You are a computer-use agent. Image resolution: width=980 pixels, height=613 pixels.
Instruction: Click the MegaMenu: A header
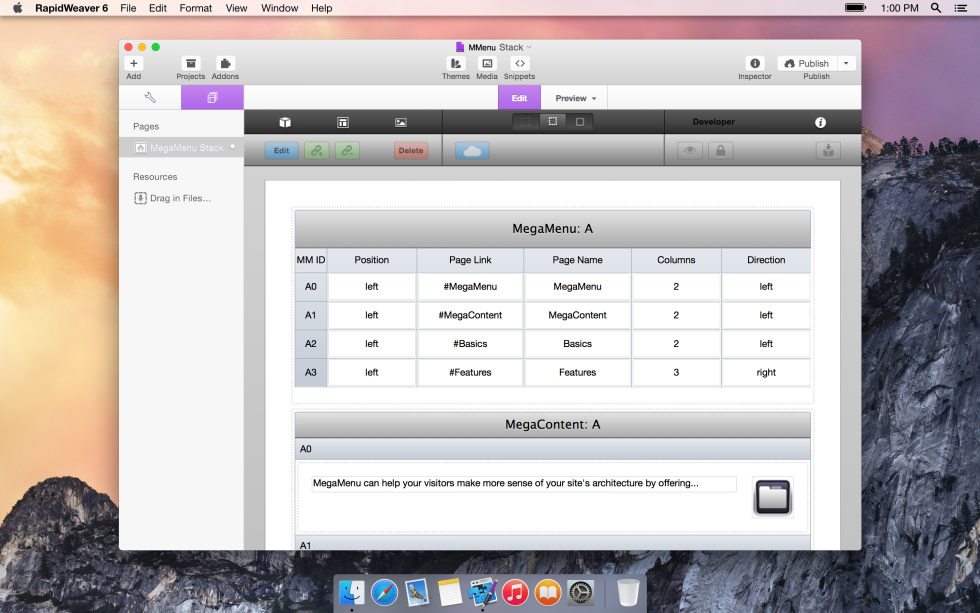552,229
